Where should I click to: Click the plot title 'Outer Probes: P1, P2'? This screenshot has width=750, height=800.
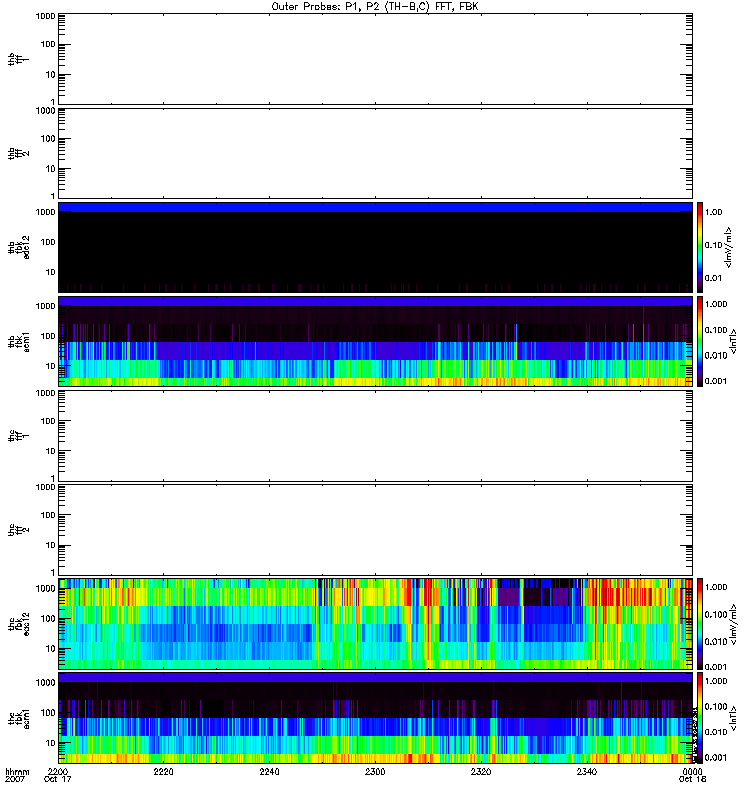coord(375,6)
